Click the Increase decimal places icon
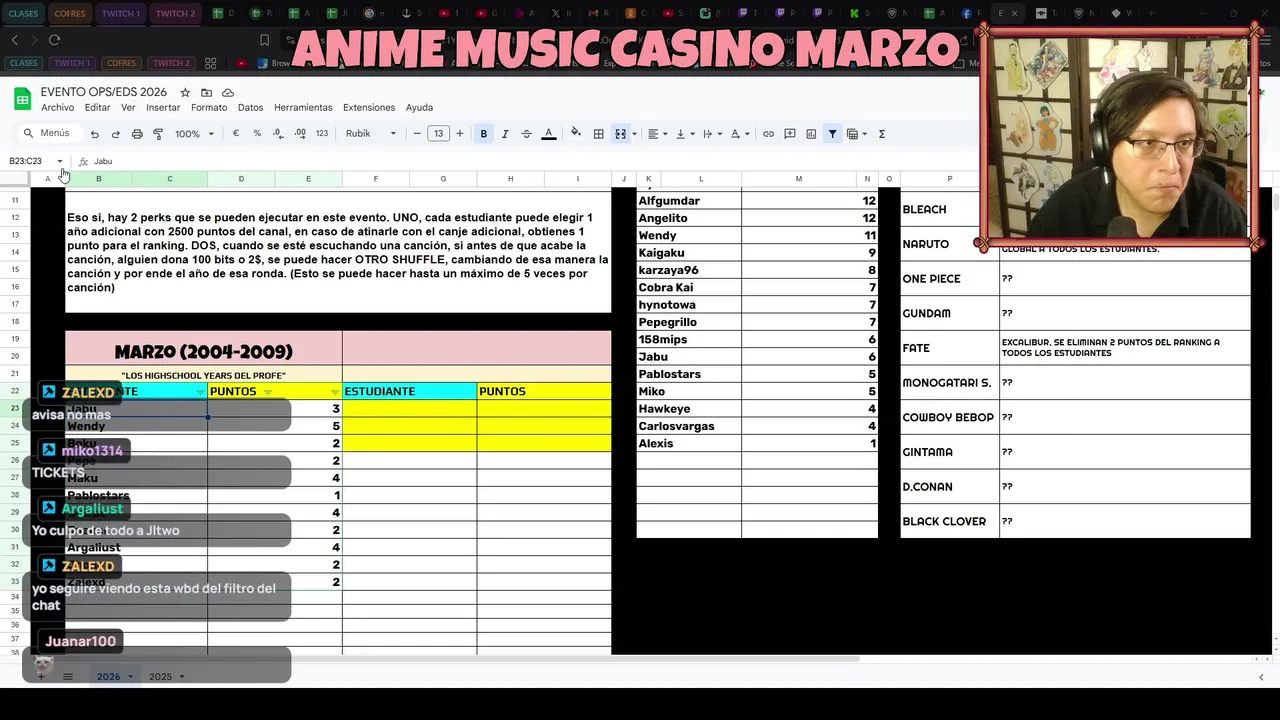Image resolution: width=1280 pixels, height=720 pixels. 300,134
